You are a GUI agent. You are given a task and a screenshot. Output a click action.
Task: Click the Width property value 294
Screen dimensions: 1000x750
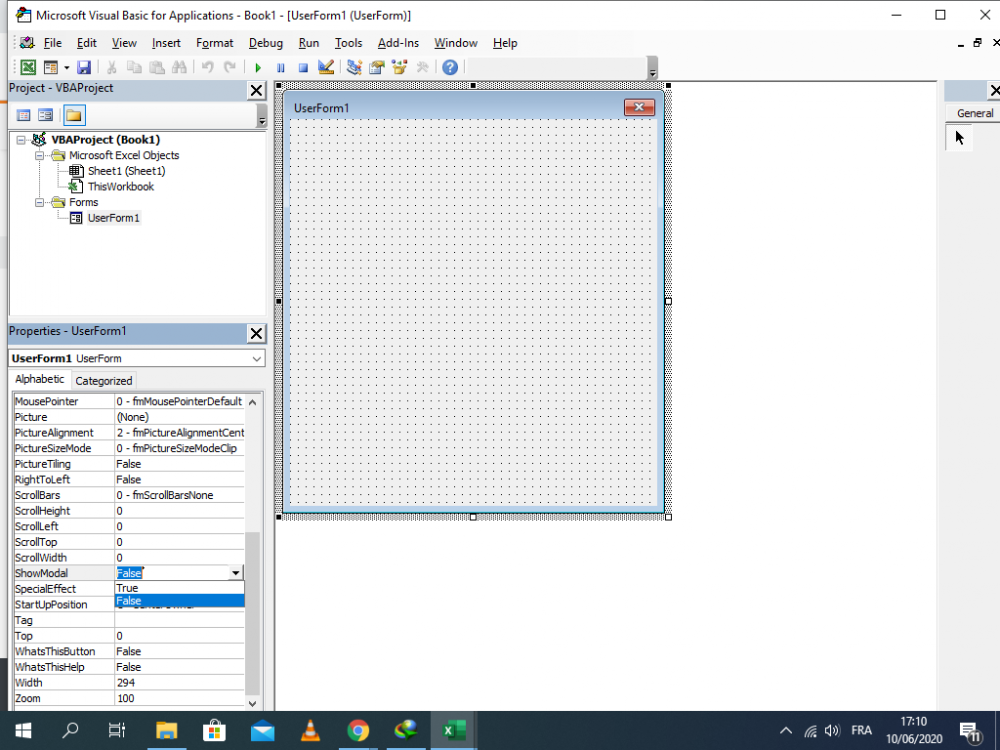pos(179,682)
